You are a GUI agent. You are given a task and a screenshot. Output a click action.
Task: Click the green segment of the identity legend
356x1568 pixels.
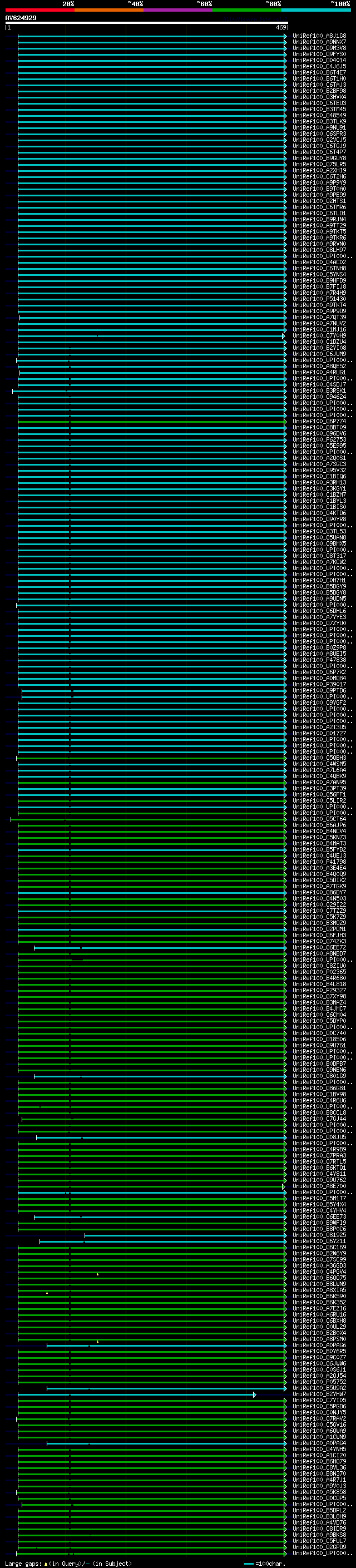click(x=246, y=10)
